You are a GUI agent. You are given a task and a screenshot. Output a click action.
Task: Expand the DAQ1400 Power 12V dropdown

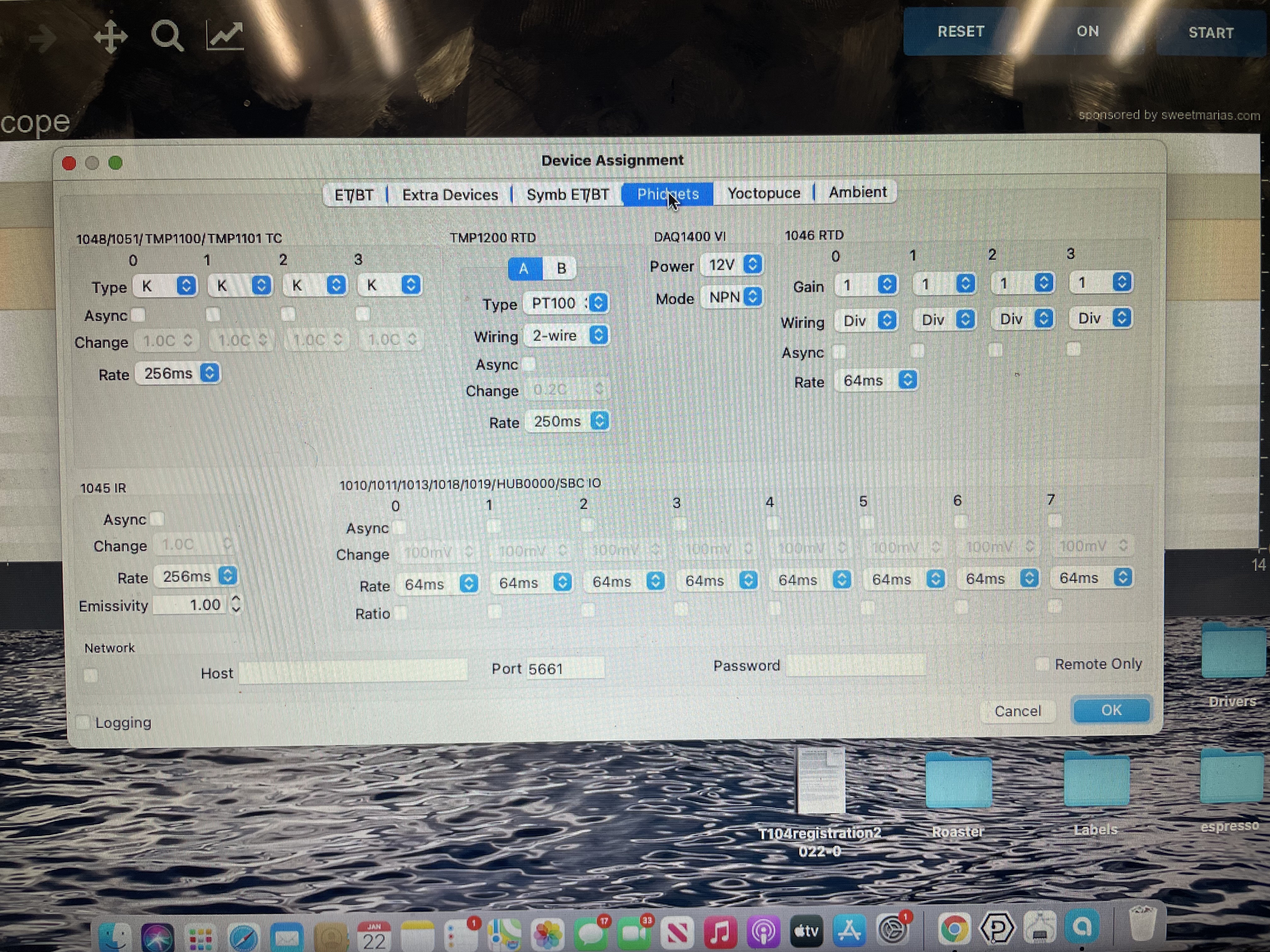pyautogui.click(x=732, y=264)
